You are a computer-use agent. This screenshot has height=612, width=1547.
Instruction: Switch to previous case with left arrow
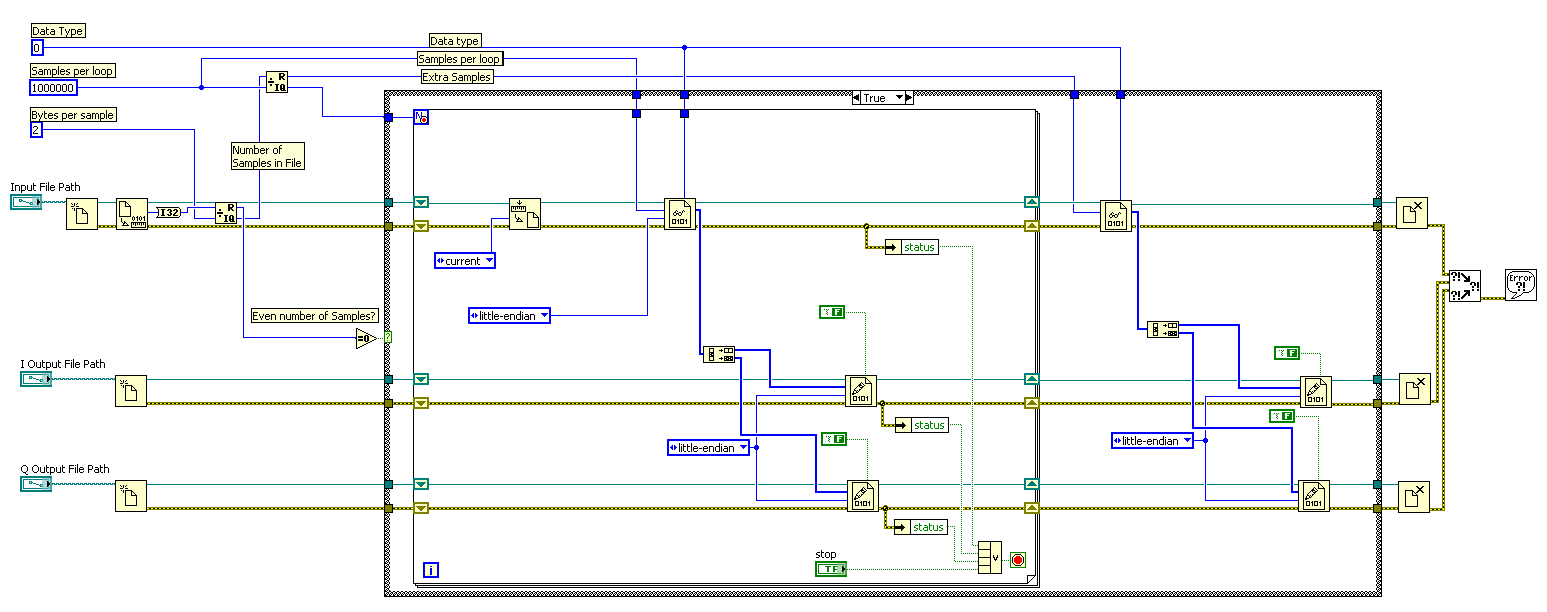coord(856,98)
